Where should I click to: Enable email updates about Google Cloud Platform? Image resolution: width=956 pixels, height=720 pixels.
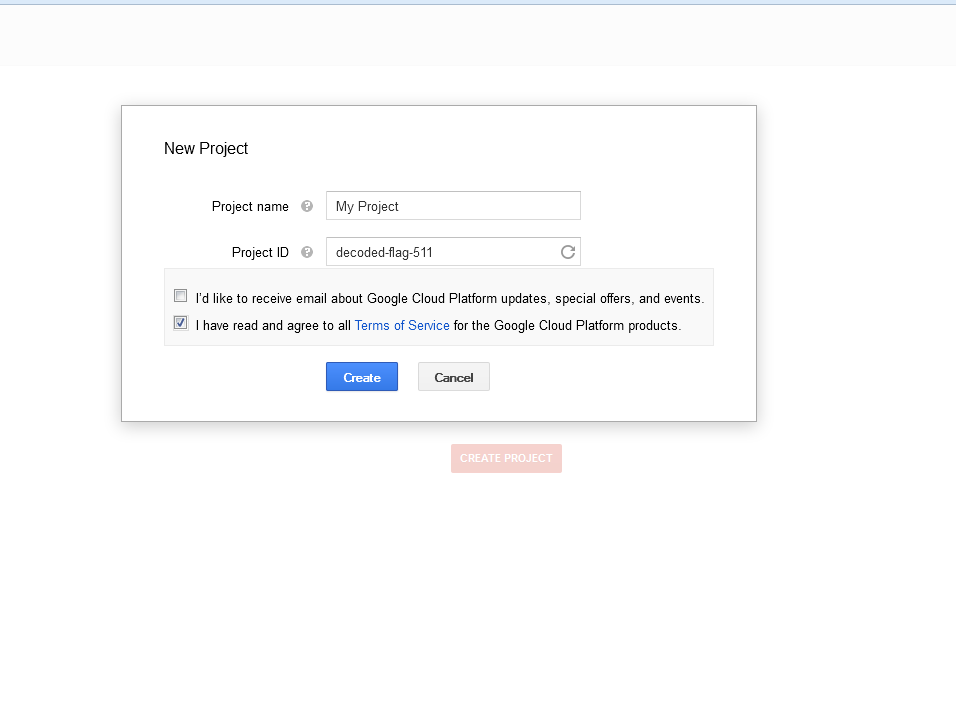(x=180, y=296)
